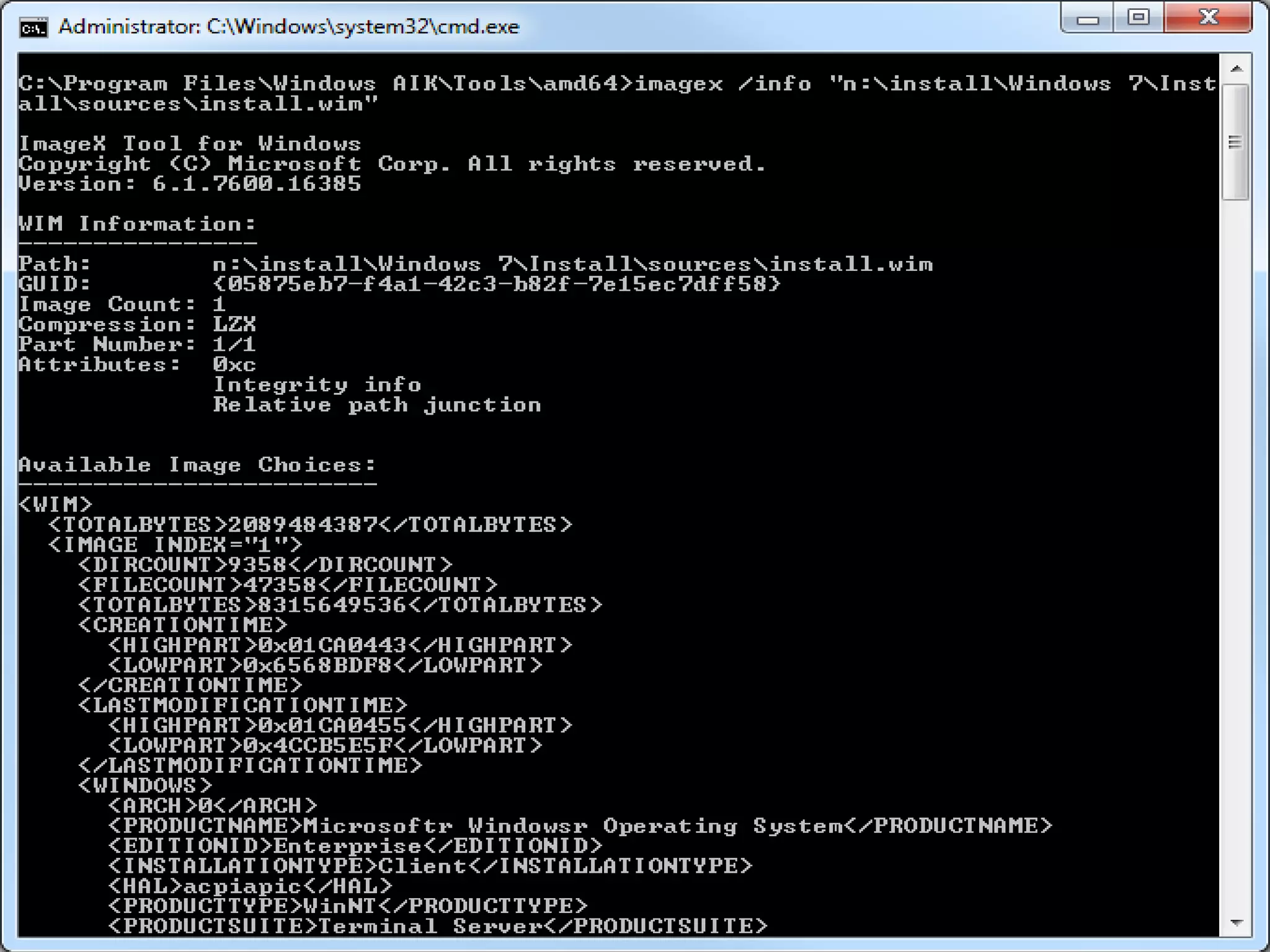Click the TOTALBYTES 8315649536 line
Screen dimensions: 1270x952
tap(340, 605)
